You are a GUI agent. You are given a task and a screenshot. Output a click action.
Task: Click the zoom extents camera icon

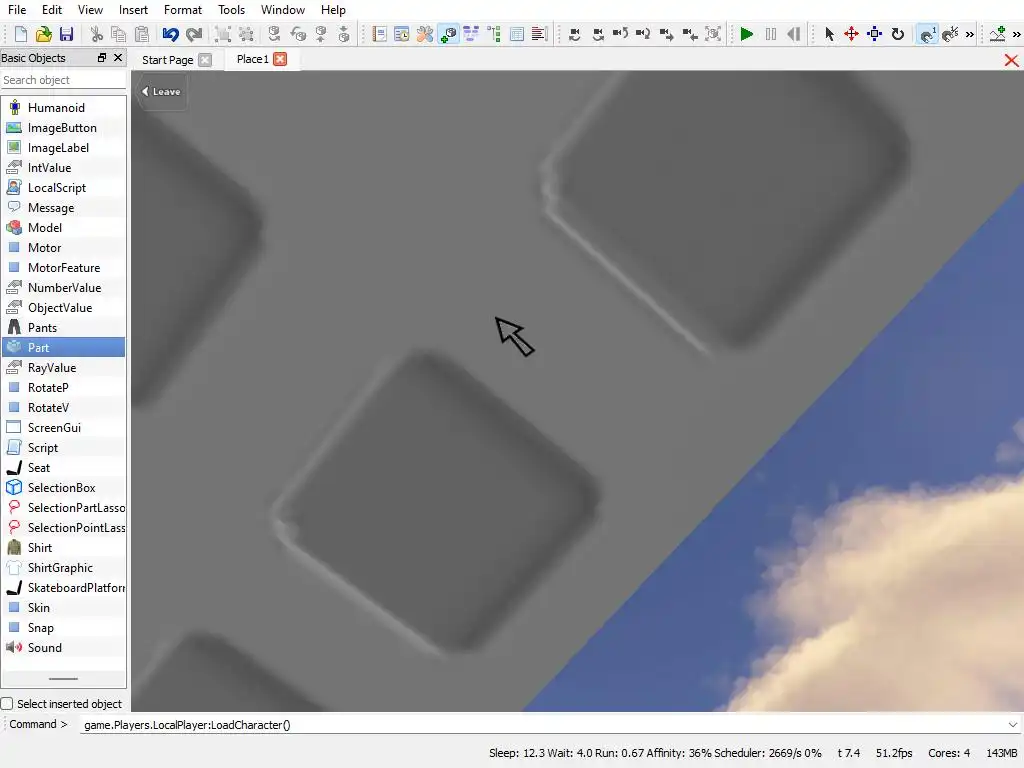[x=713, y=34]
